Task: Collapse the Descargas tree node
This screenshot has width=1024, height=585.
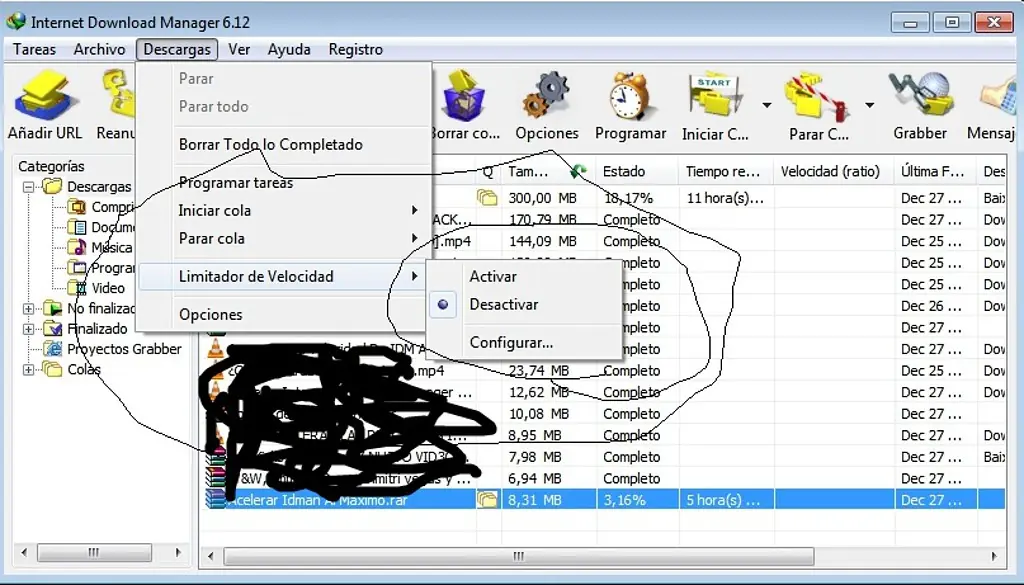Action: pyautogui.click(x=28, y=187)
